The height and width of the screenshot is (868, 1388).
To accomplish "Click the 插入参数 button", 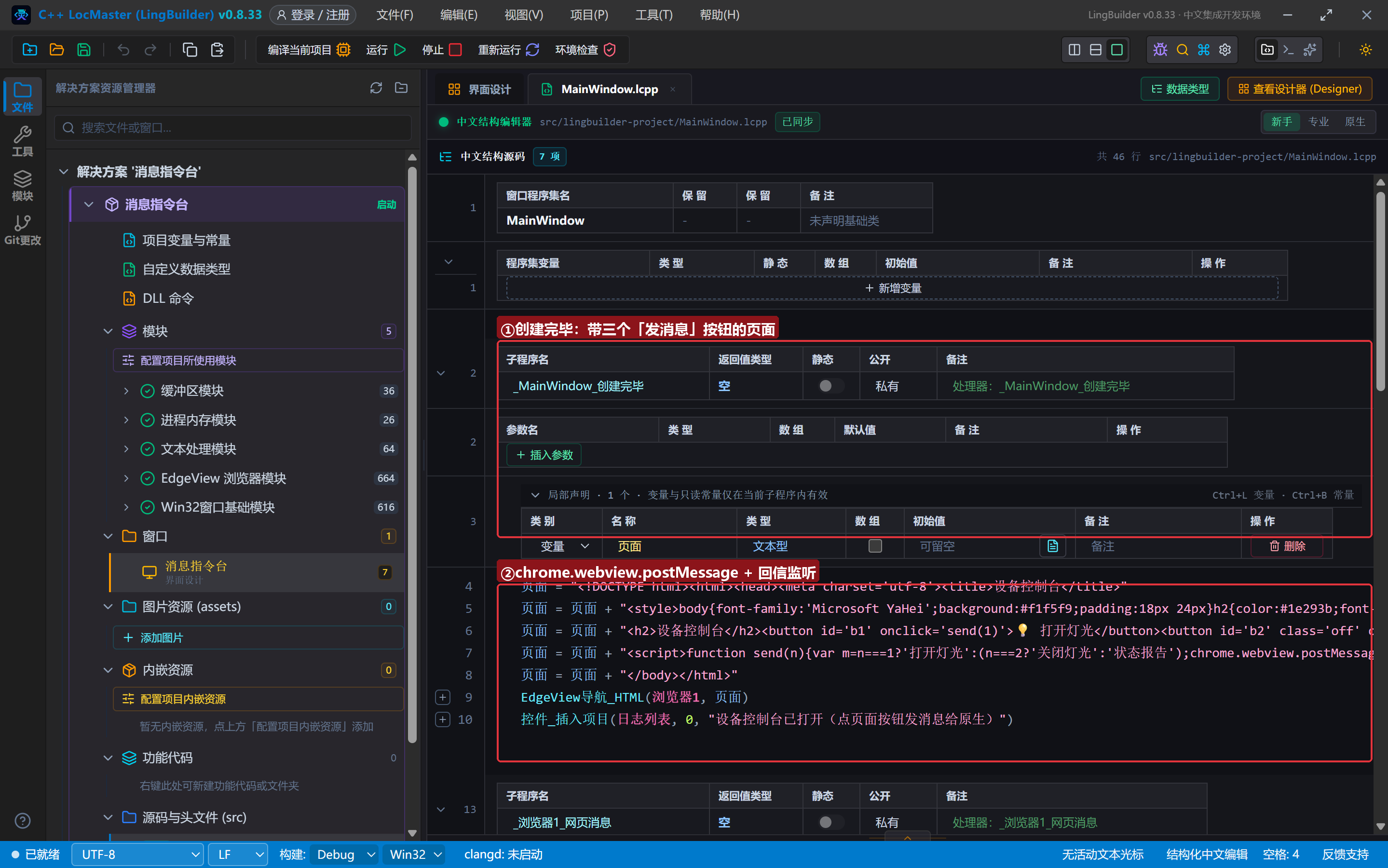I will [544, 455].
